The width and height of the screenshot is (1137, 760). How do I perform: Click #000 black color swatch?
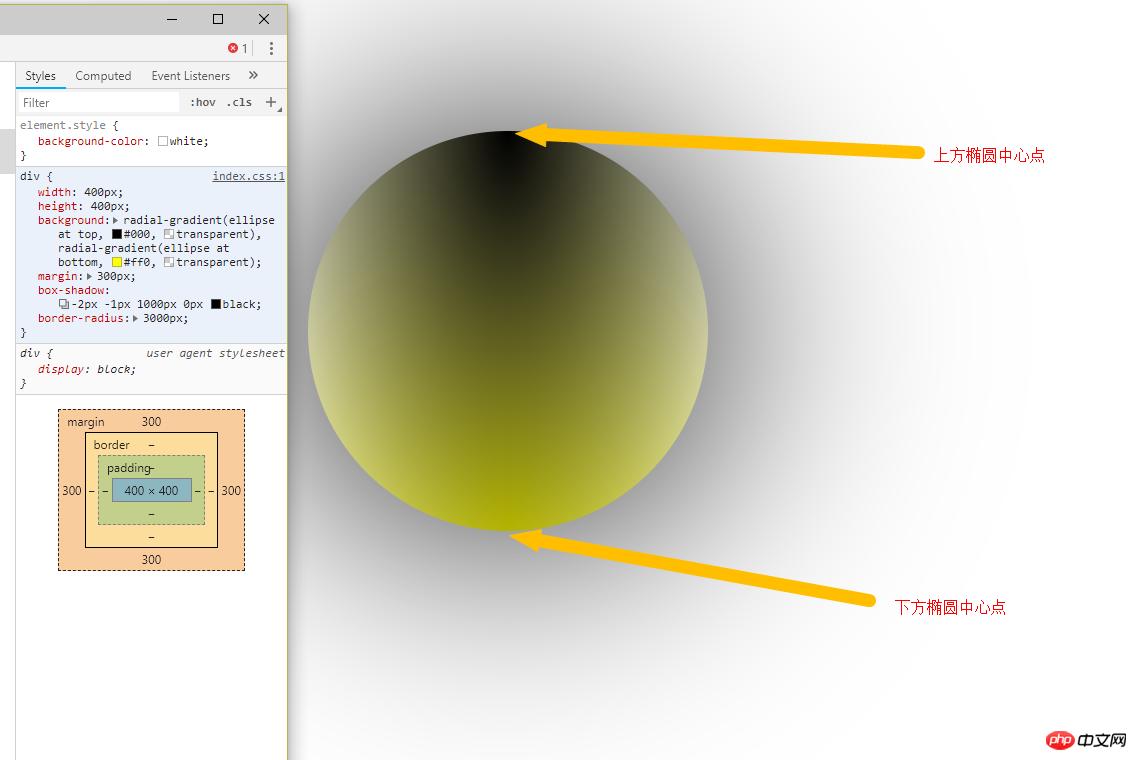click(x=117, y=234)
